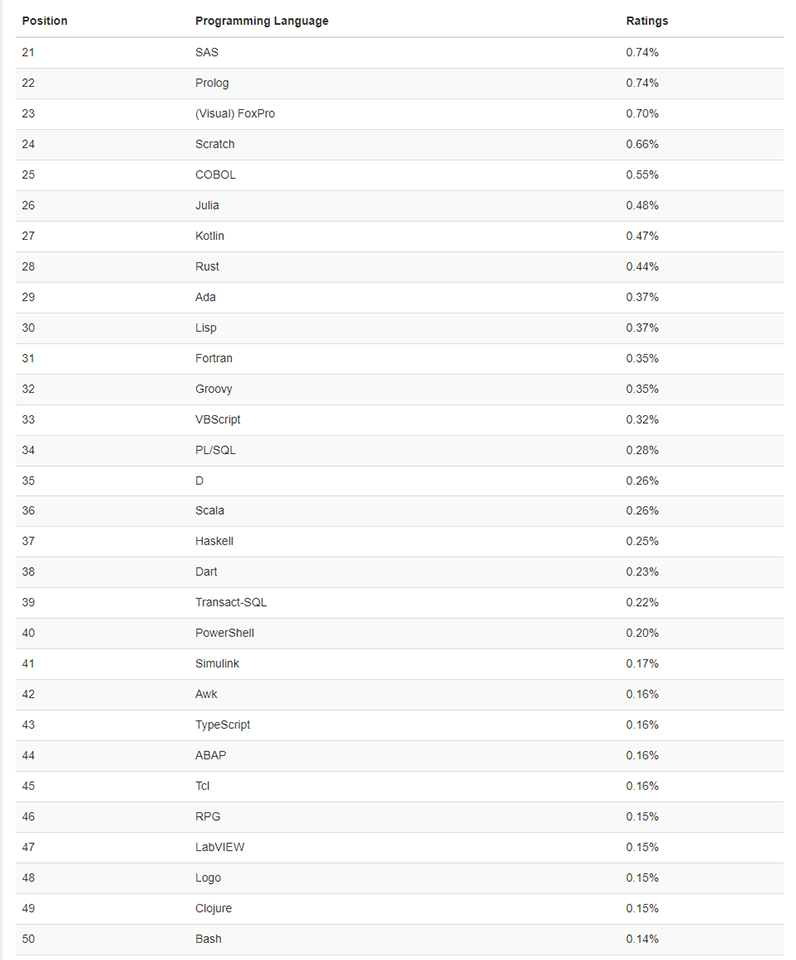Click the LabVIEW entry
796x960 pixels.
coord(220,847)
